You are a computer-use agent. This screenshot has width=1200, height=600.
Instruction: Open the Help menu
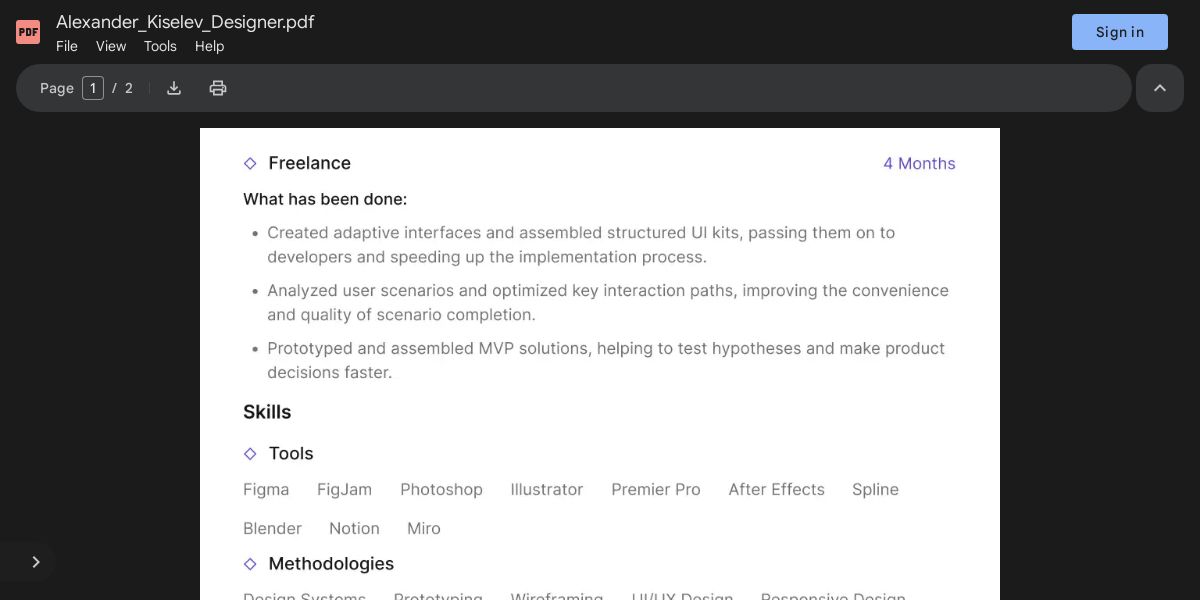click(209, 46)
